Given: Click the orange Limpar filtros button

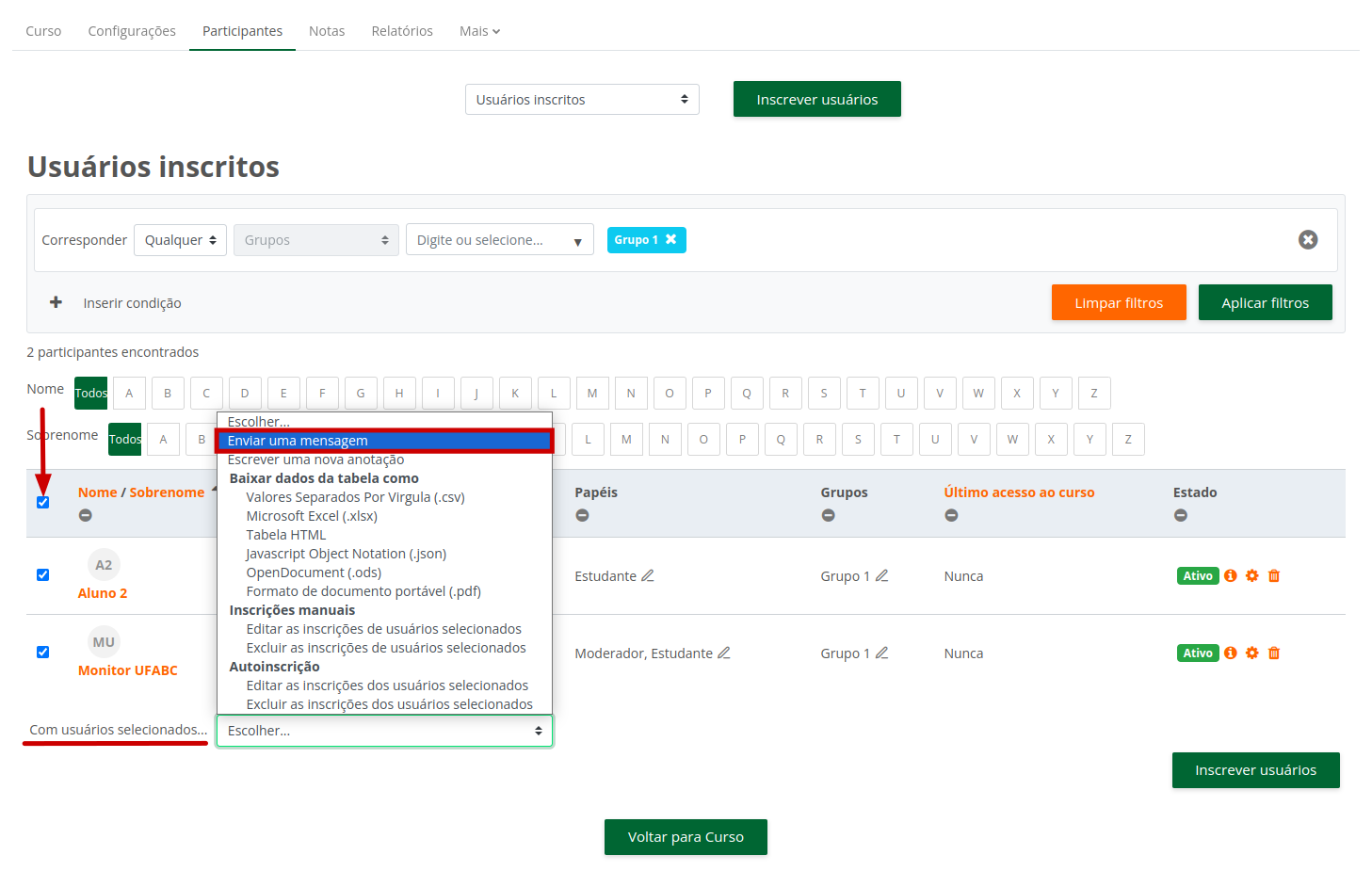Looking at the screenshot, I should click(1118, 303).
